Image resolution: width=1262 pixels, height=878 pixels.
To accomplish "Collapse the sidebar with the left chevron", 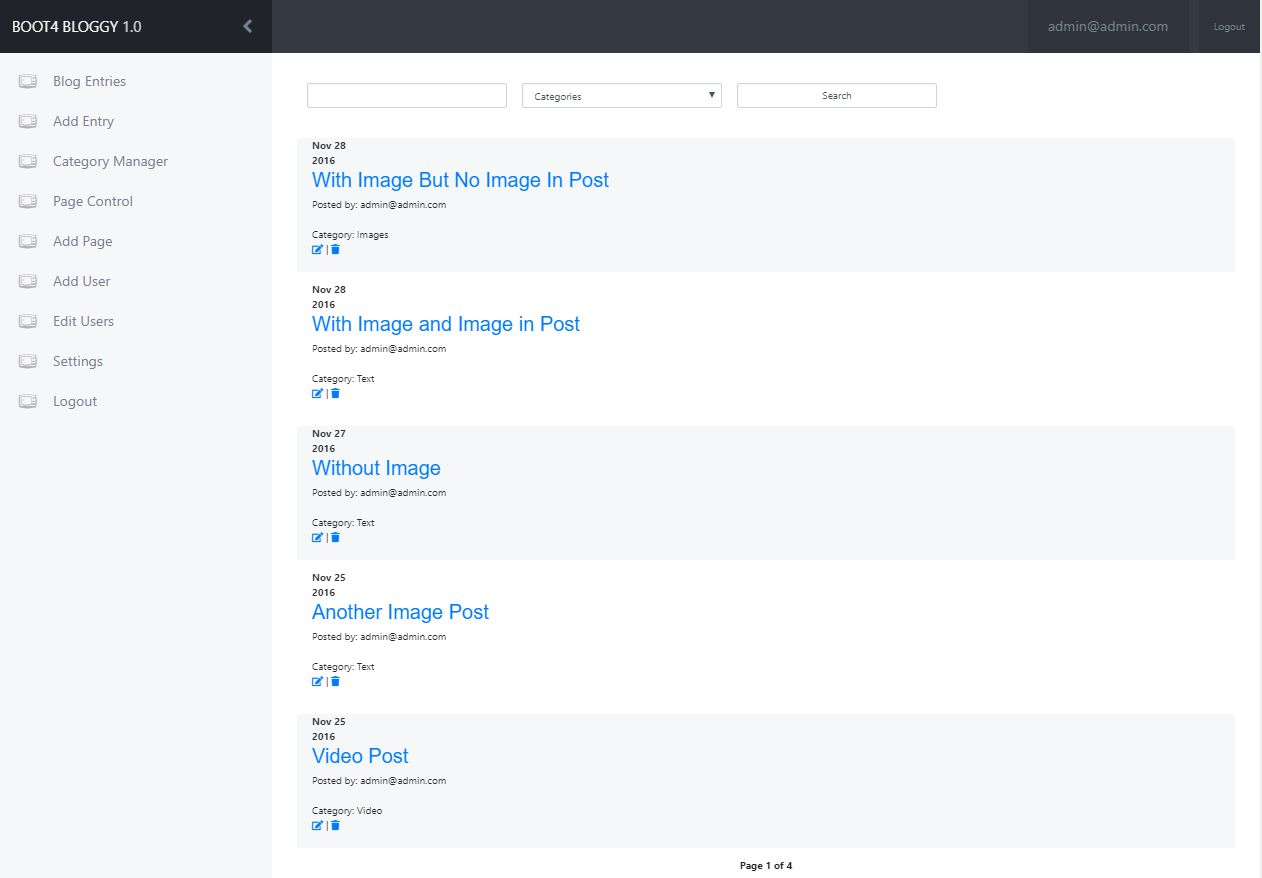I will pyautogui.click(x=248, y=26).
